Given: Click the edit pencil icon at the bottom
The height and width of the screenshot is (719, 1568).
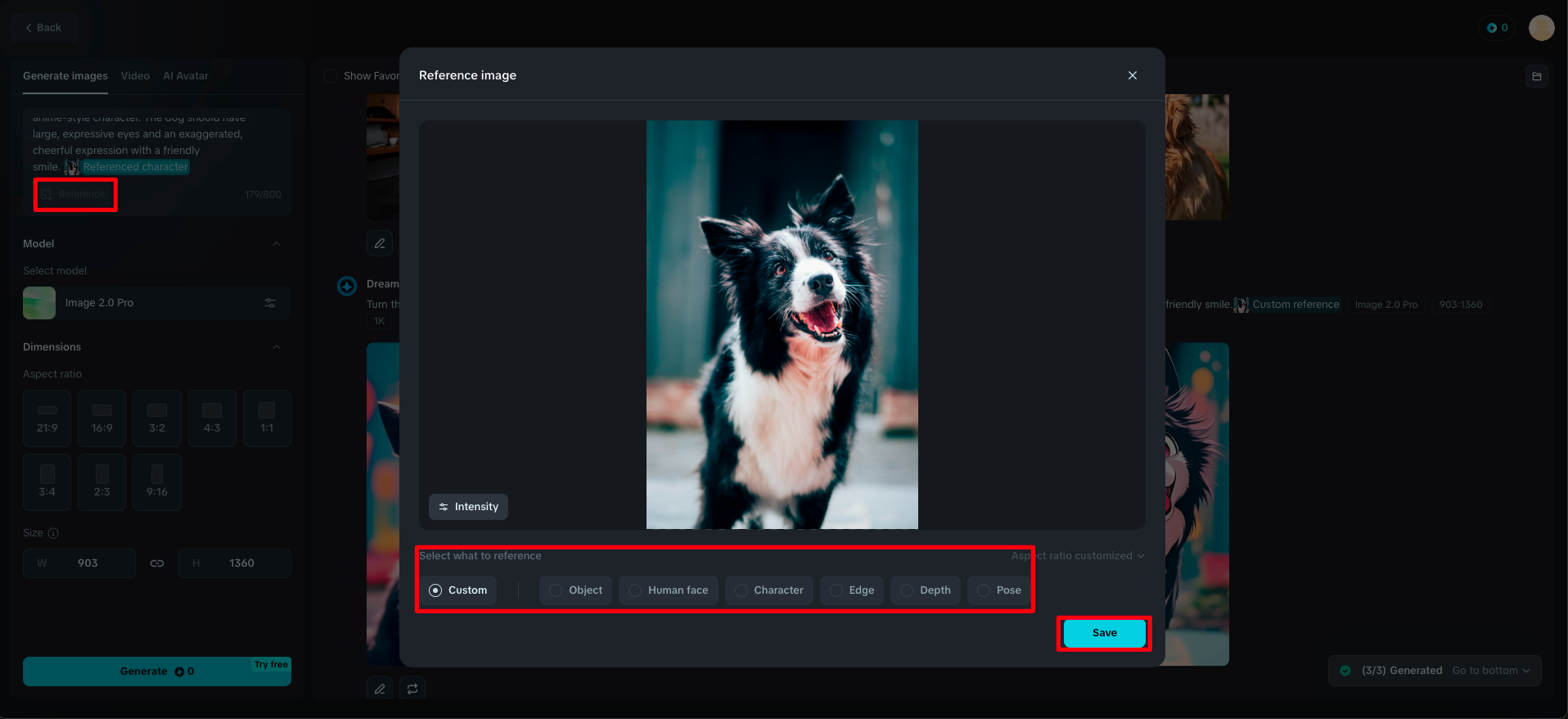Looking at the screenshot, I should tap(380, 689).
